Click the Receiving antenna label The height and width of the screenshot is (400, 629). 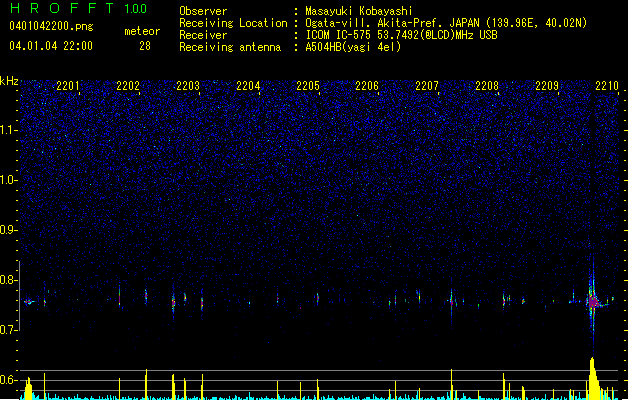click(x=230, y=47)
